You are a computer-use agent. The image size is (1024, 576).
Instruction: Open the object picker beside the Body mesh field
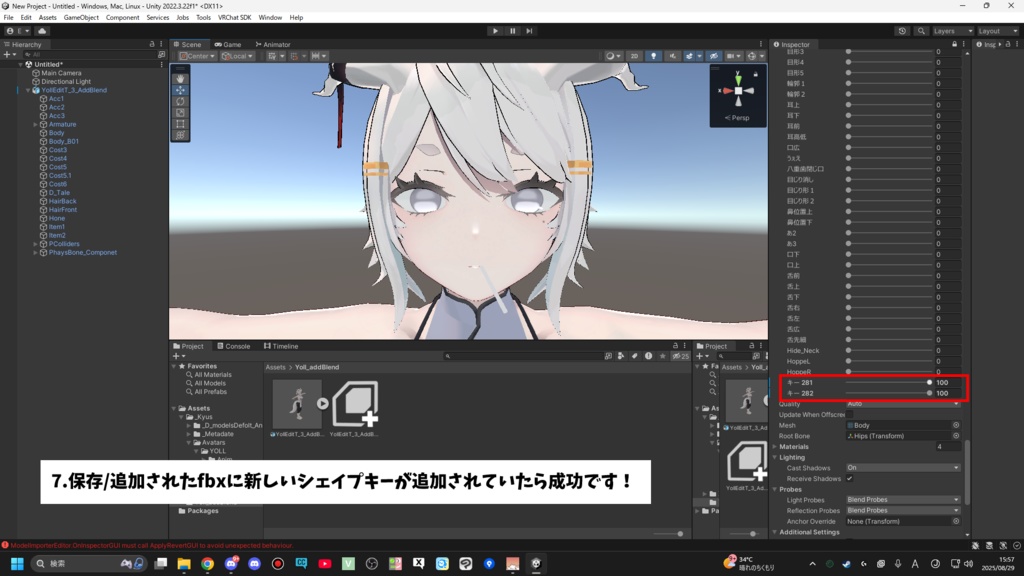click(x=957, y=425)
